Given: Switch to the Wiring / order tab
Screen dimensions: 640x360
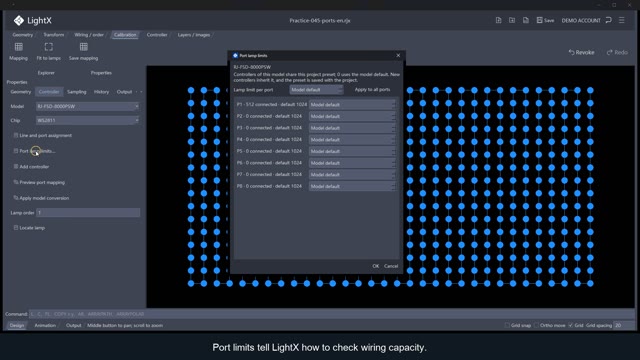Looking at the screenshot, I should point(89,35).
